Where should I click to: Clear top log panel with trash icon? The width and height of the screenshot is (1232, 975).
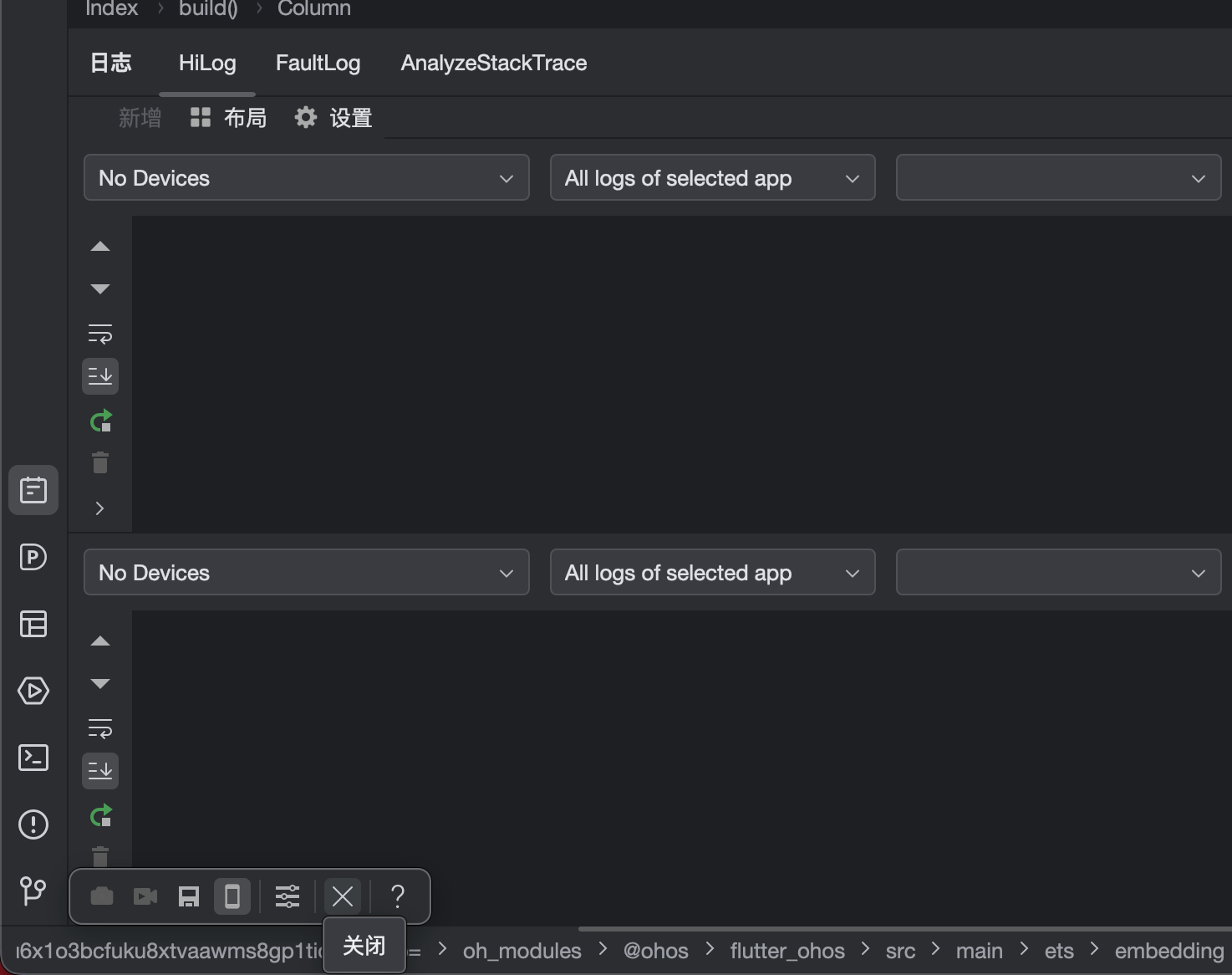pyautogui.click(x=100, y=463)
